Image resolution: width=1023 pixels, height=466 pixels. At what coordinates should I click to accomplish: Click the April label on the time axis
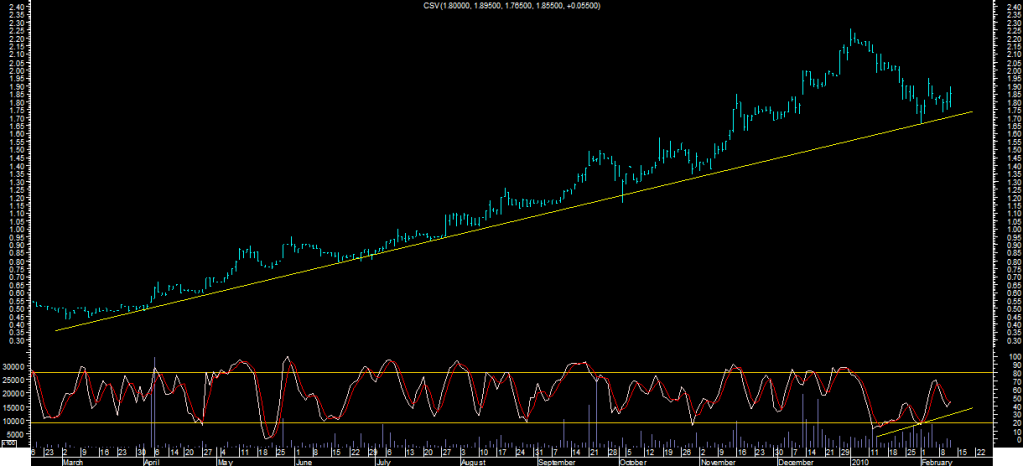(152, 461)
